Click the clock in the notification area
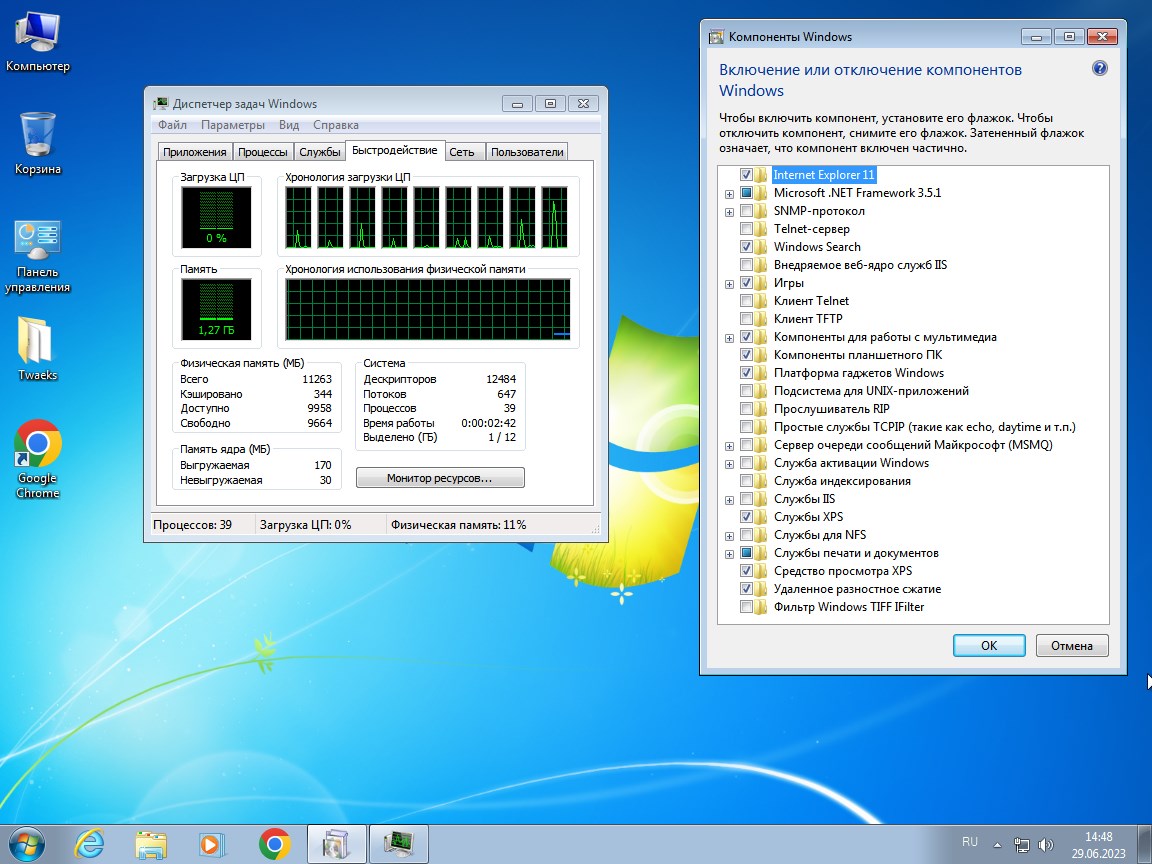 click(1098, 842)
